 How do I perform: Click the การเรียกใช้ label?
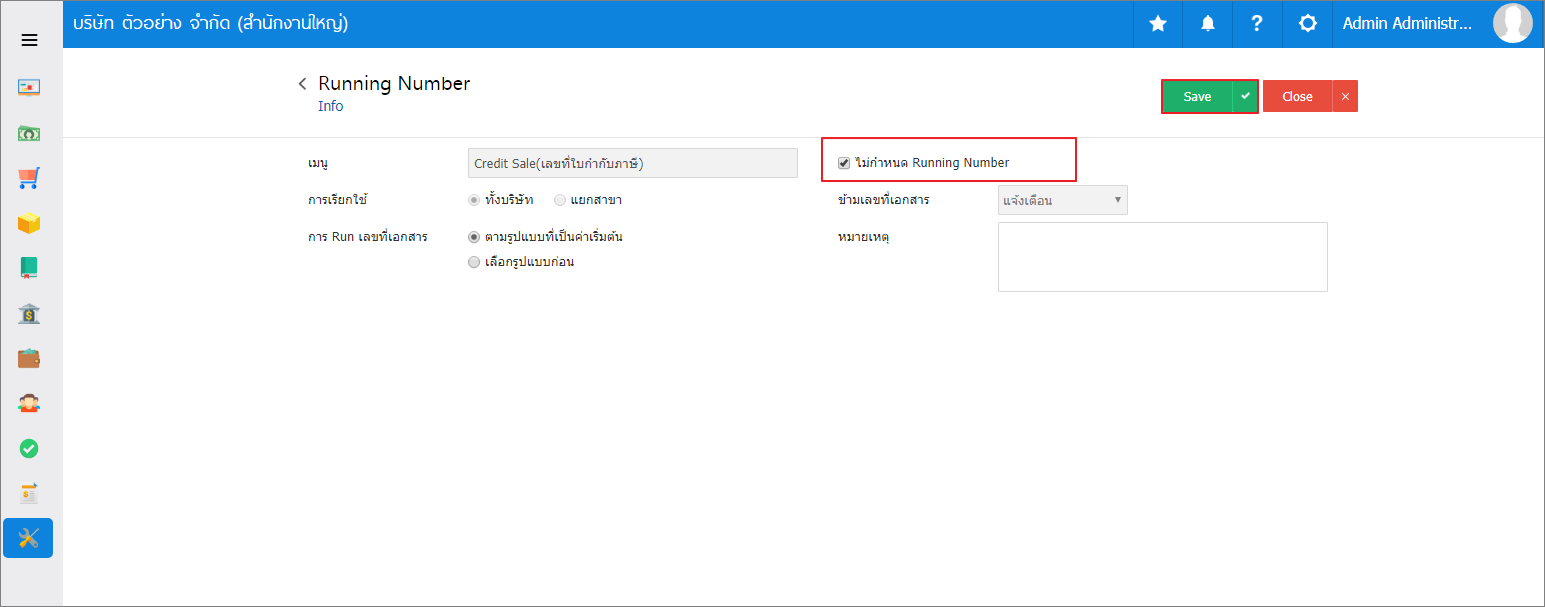coord(337,200)
